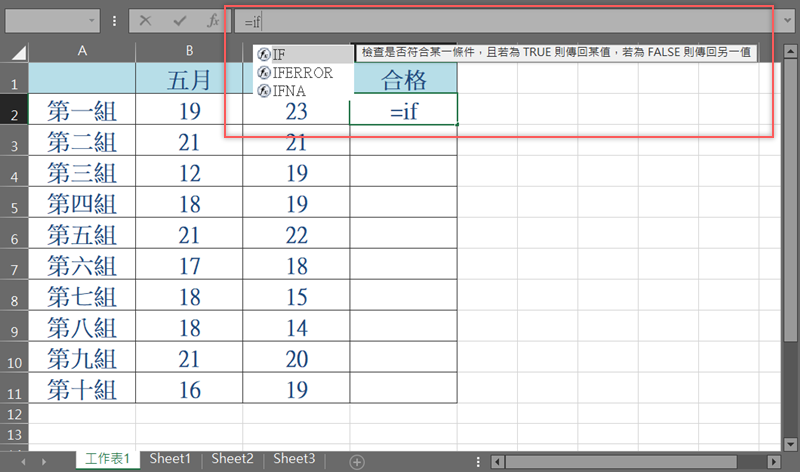Click the 第九組 cell
The image size is (800, 472).
pos(82,358)
